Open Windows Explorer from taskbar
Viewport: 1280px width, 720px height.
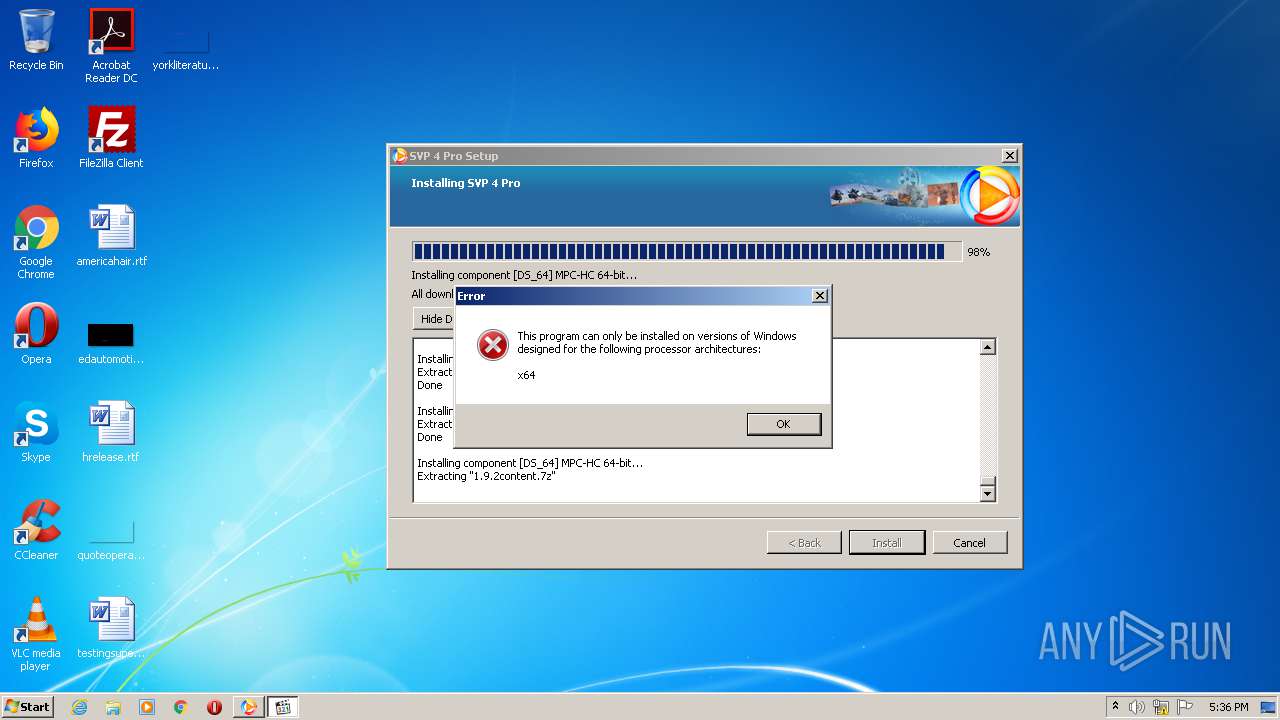(x=113, y=707)
